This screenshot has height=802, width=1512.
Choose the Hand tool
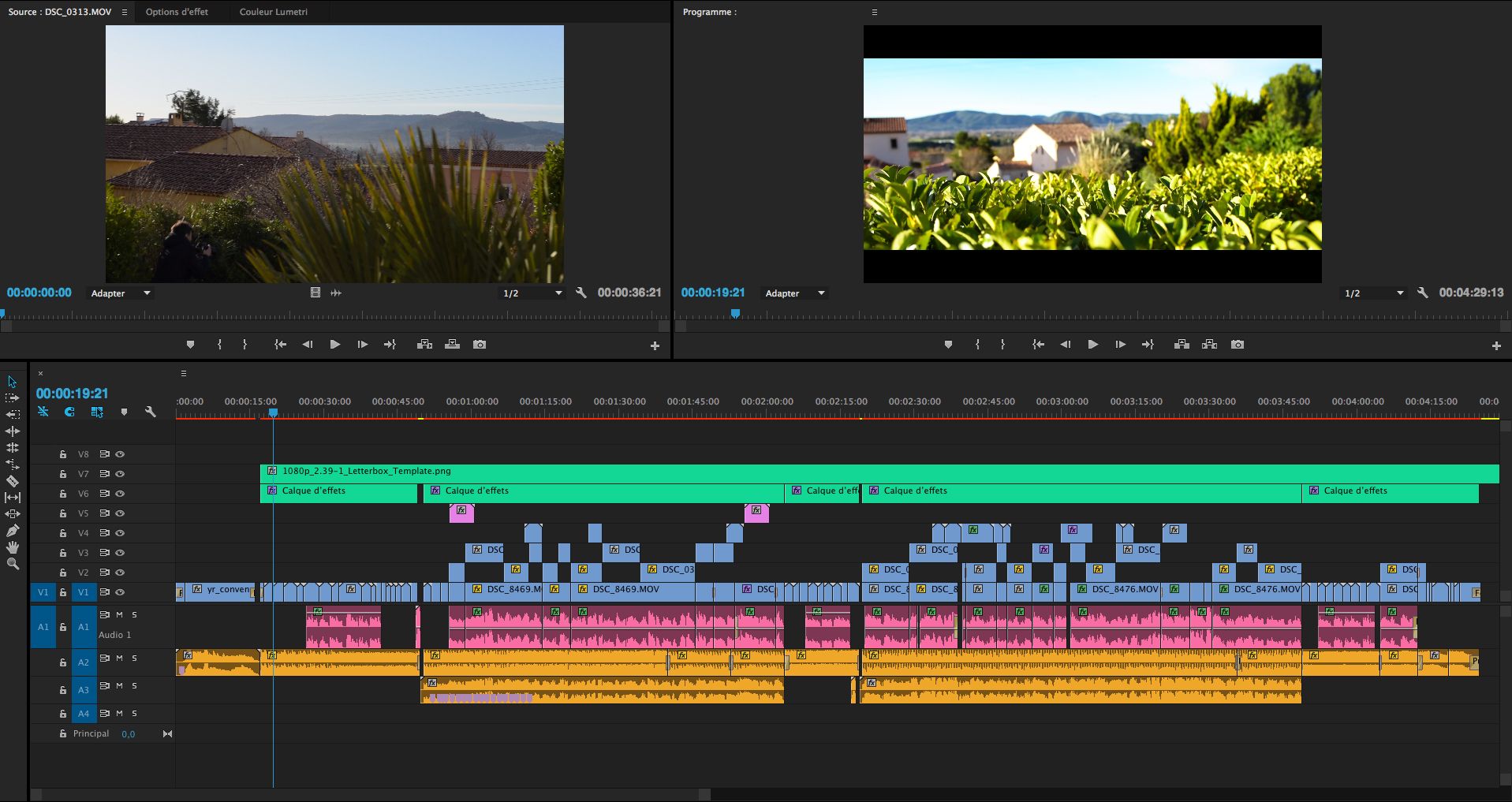[x=13, y=547]
